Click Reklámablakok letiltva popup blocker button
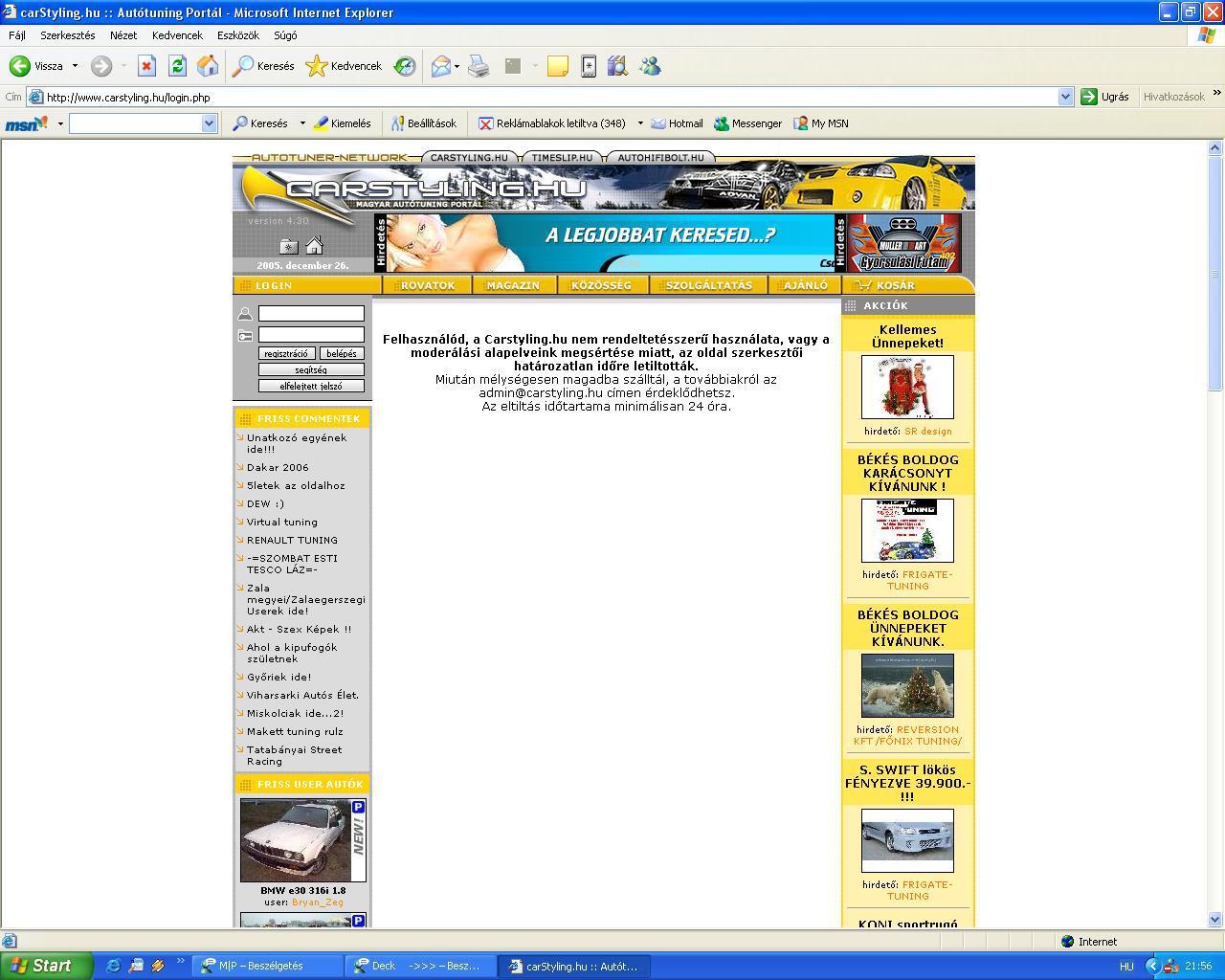The height and width of the screenshot is (980, 1225). tap(552, 123)
